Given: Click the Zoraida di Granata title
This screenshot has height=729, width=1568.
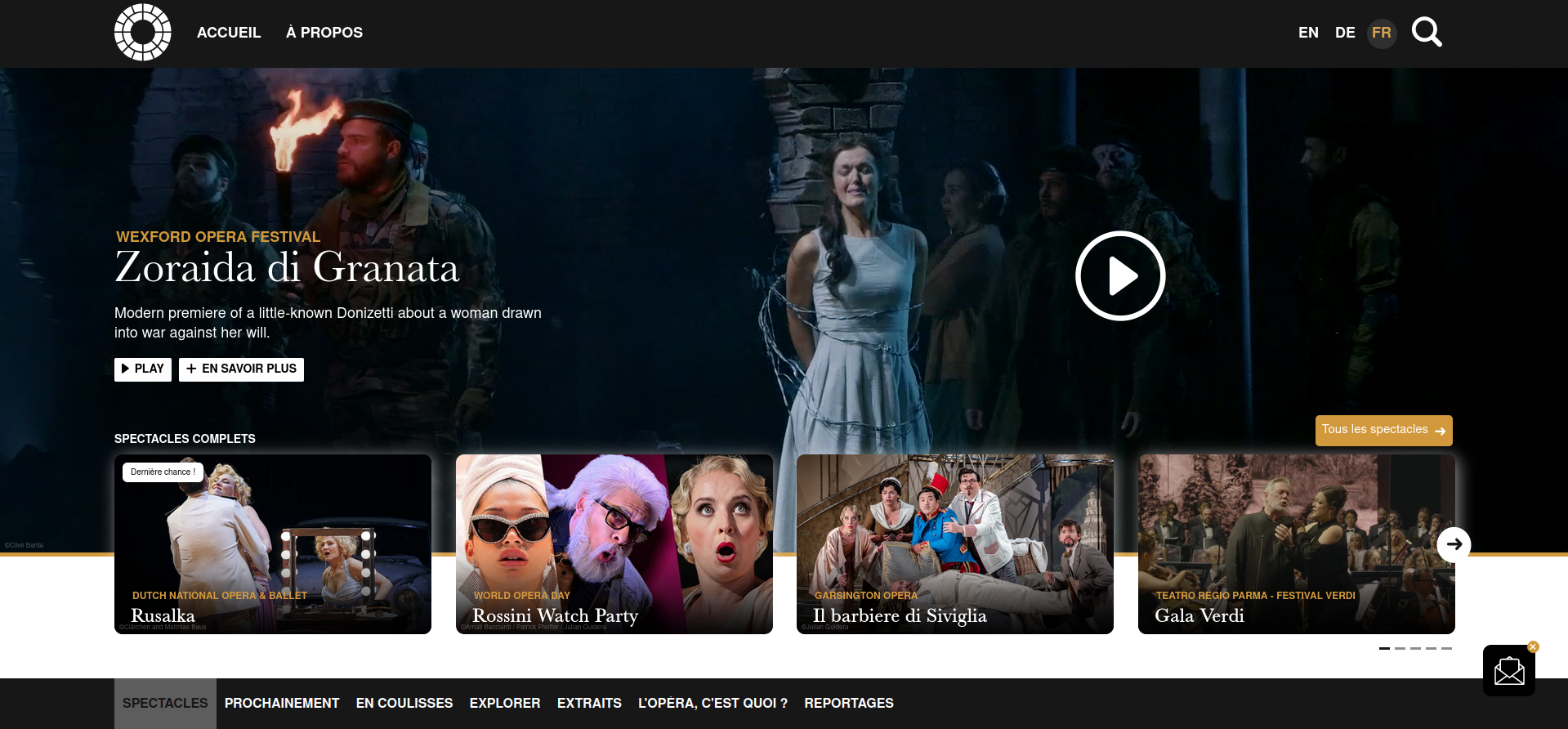Looking at the screenshot, I should pyautogui.click(x=287, y=268).
